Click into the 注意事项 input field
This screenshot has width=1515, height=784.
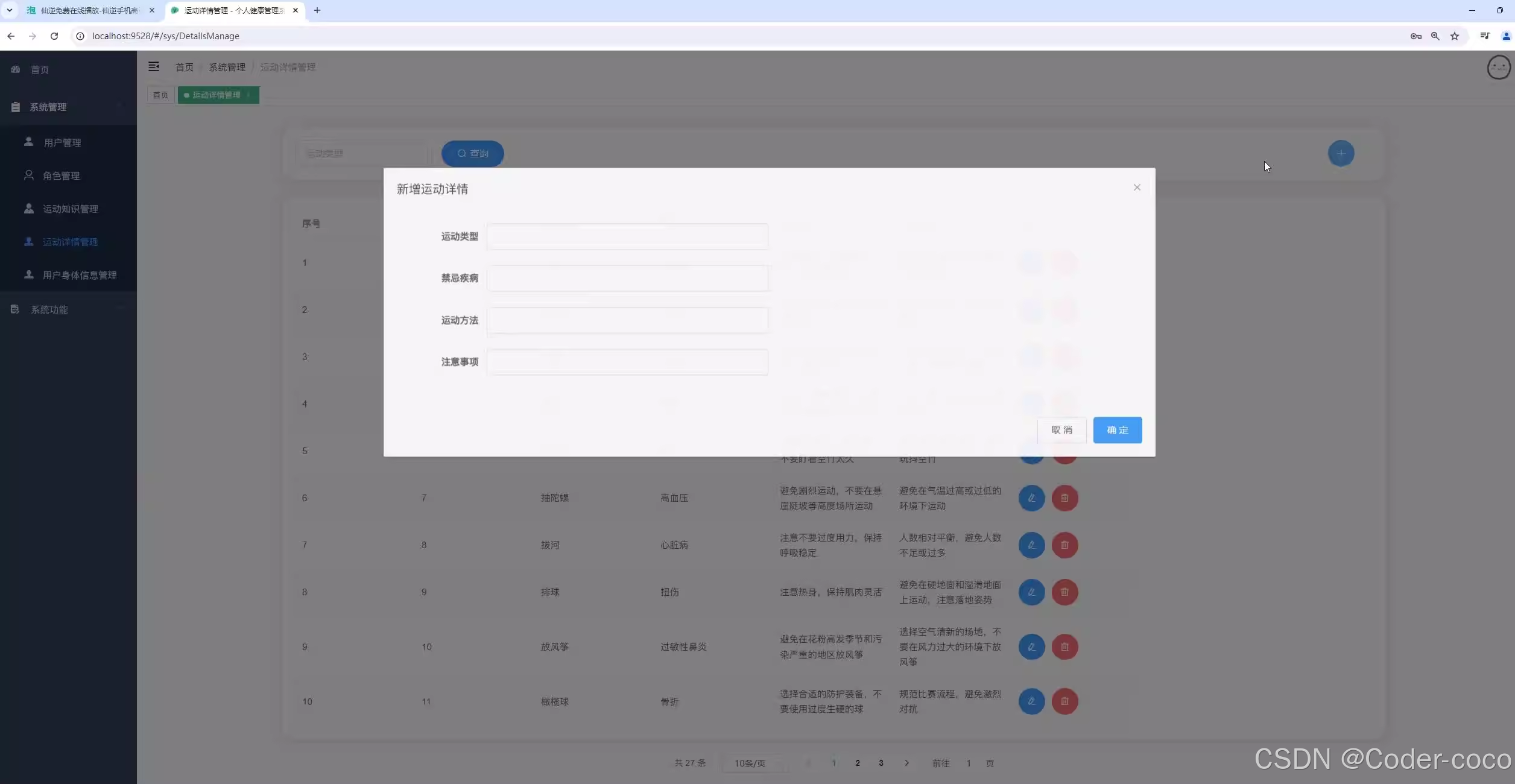(x=627, y=362)
